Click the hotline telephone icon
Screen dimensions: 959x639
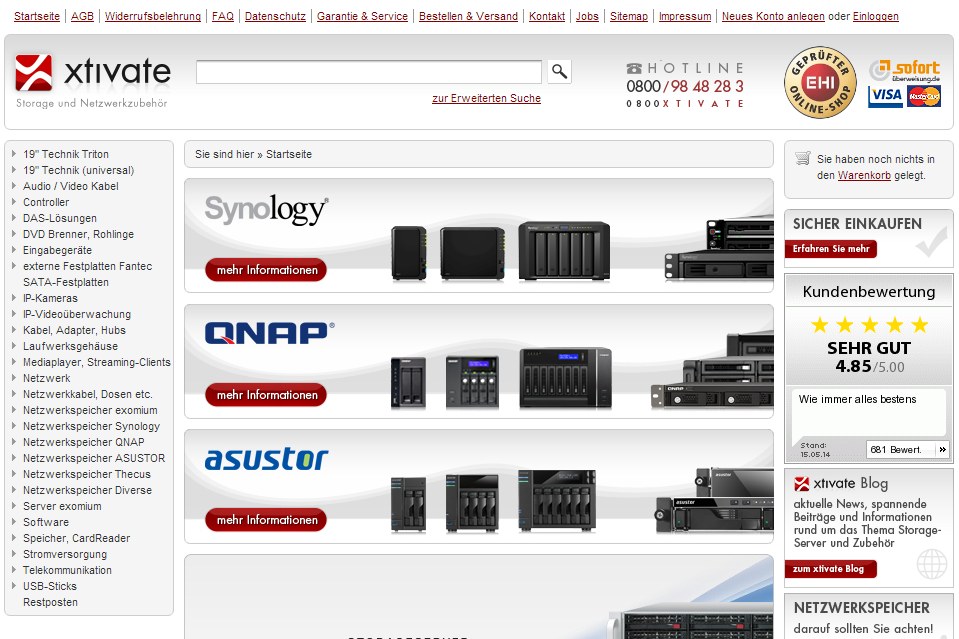pos(634,68)
